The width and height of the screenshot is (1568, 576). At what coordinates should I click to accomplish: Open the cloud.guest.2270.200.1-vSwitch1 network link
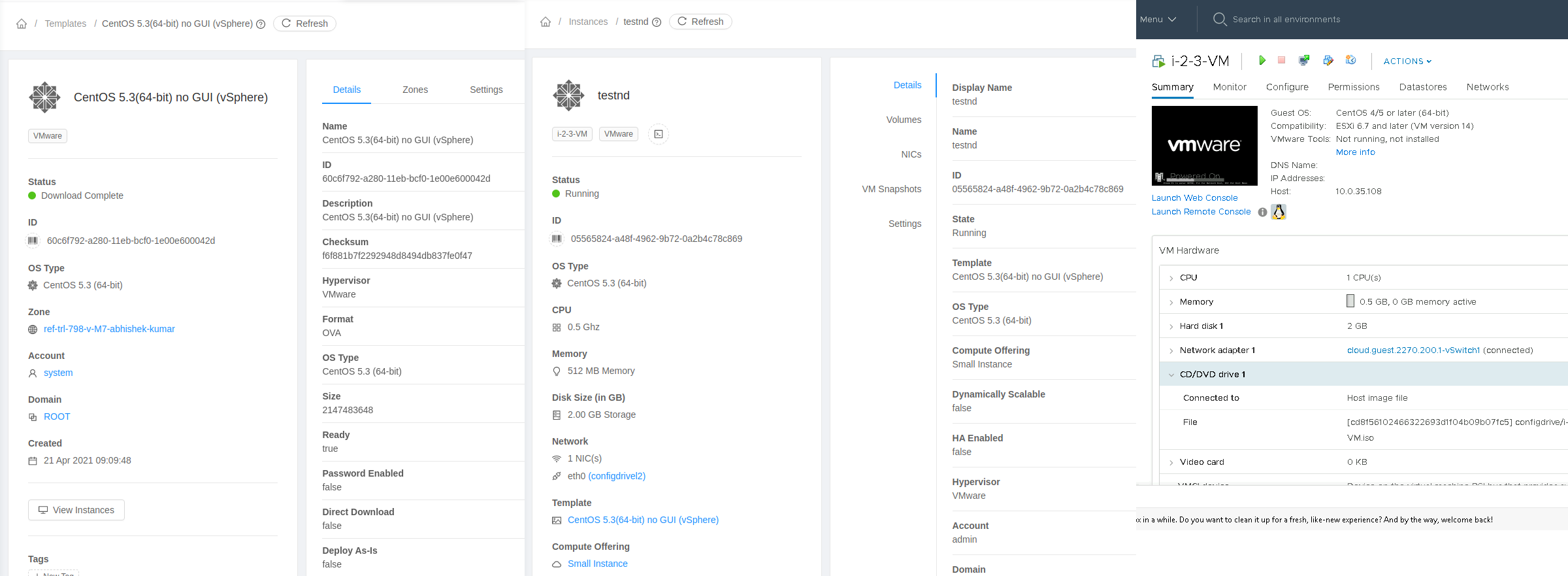[1413, 350]
